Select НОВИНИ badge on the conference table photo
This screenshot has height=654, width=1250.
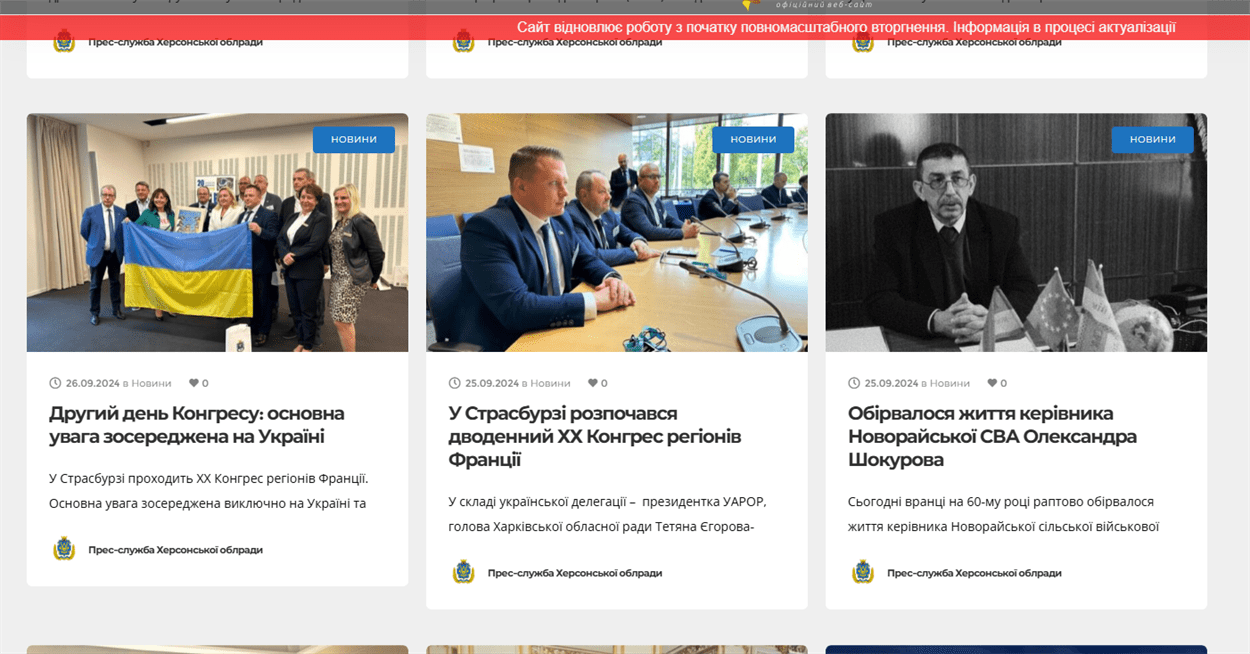[x=753, y=139]
